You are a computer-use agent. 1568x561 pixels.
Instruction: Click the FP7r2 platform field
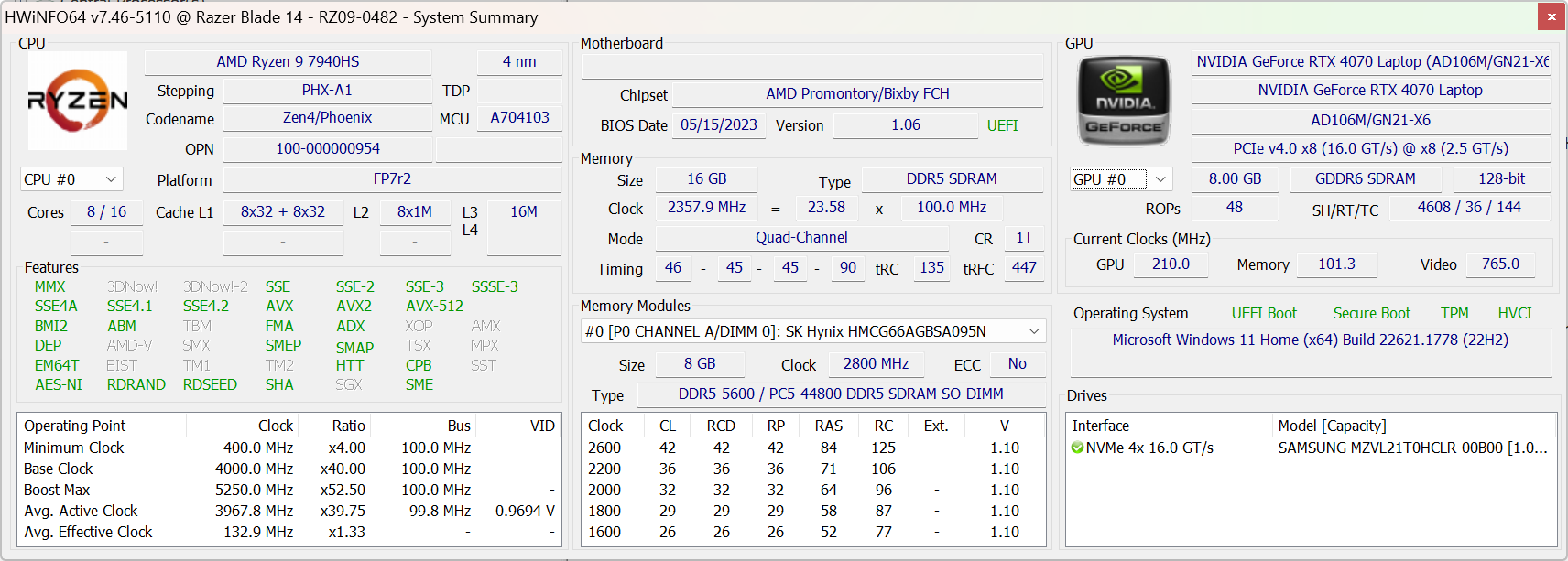click(392, 178)
